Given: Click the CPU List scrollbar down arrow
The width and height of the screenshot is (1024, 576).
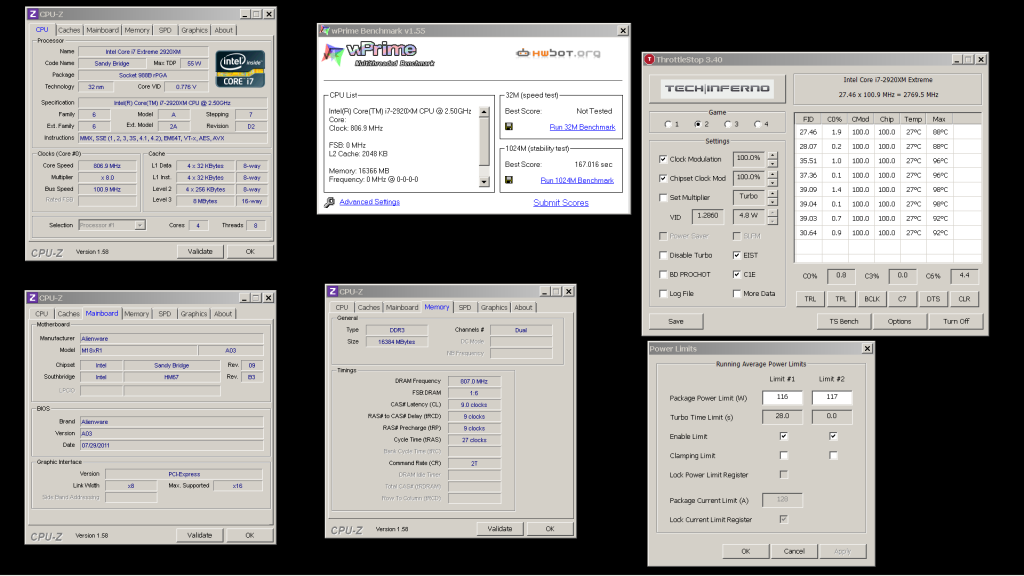Looking at the screenshot, I should [484, 182].
